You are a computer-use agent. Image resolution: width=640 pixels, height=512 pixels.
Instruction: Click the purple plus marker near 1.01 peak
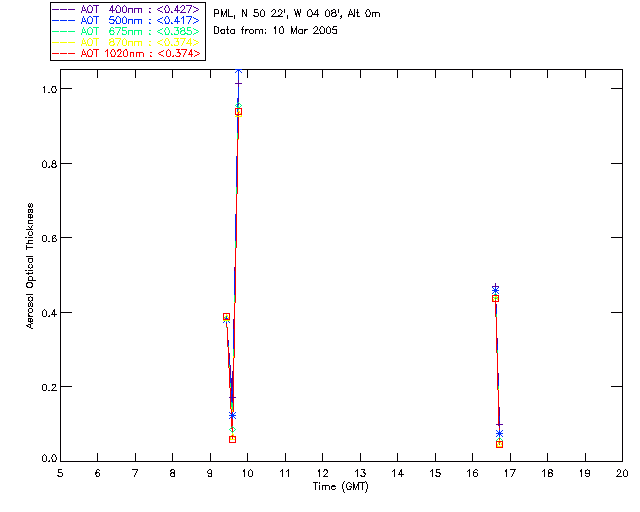coord(238,84)
